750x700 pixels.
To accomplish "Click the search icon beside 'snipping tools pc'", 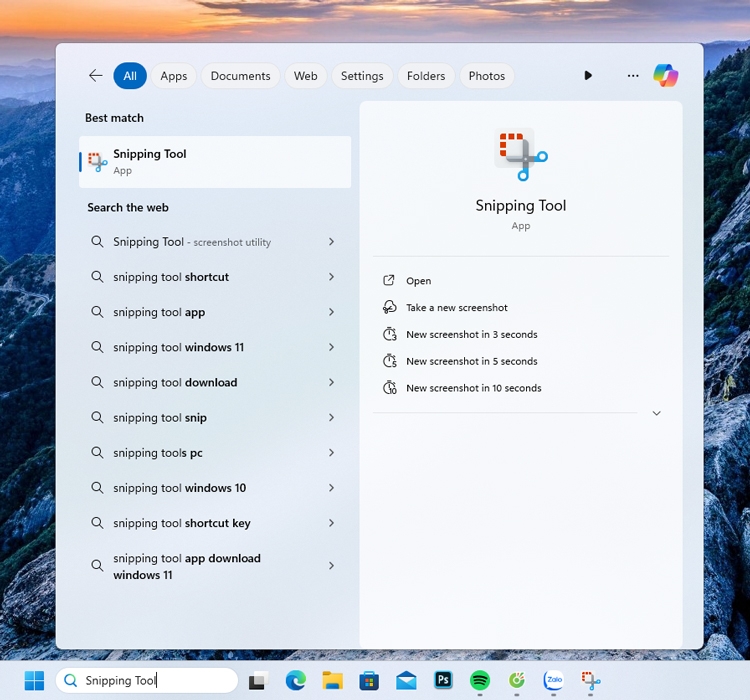I will pos(97,452).
